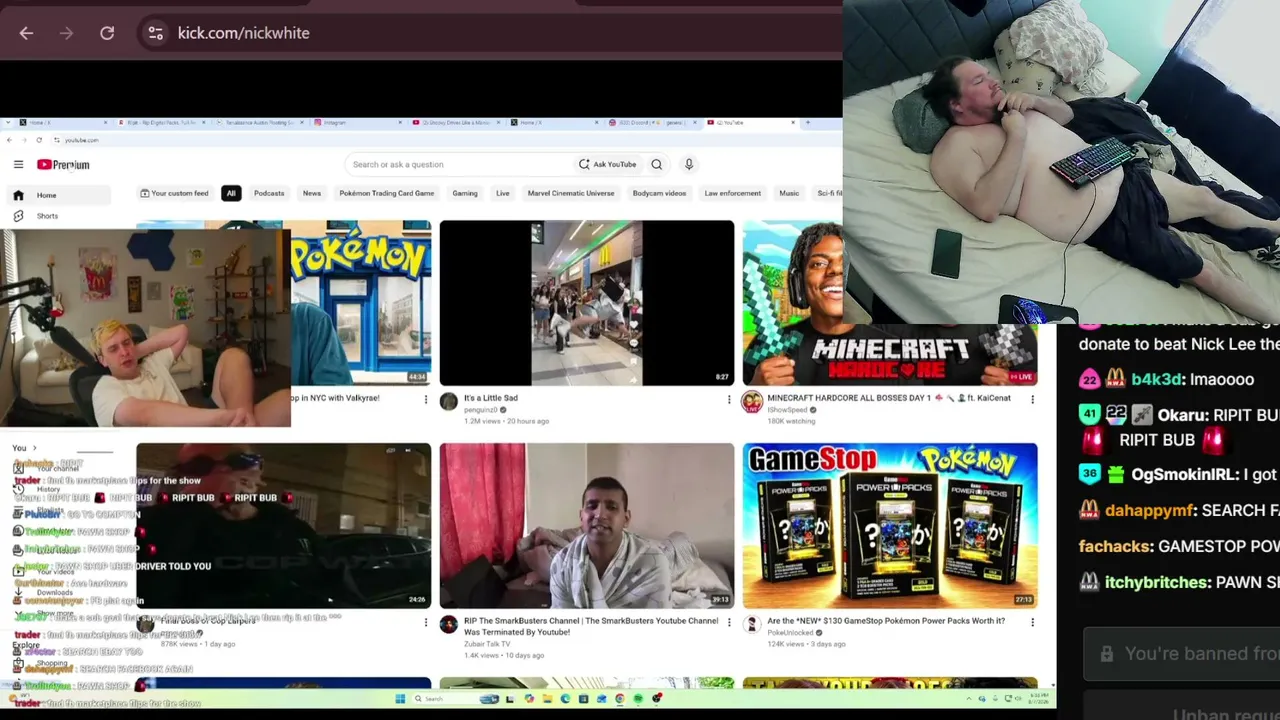
Task: Open IShowSpeed channel avatar
Action: 752,402
